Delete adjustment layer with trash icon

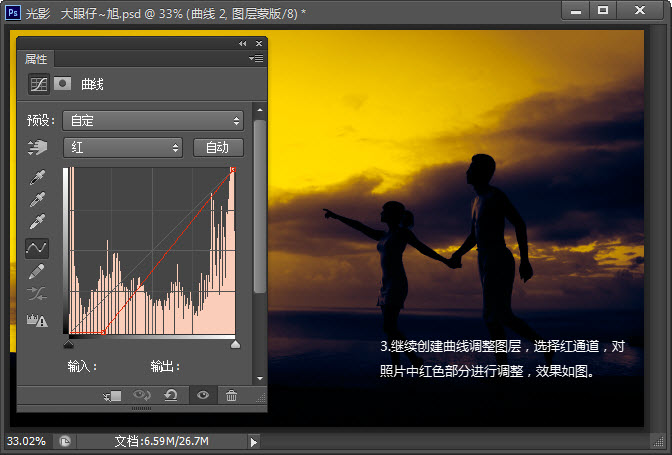tap(231, 395)
